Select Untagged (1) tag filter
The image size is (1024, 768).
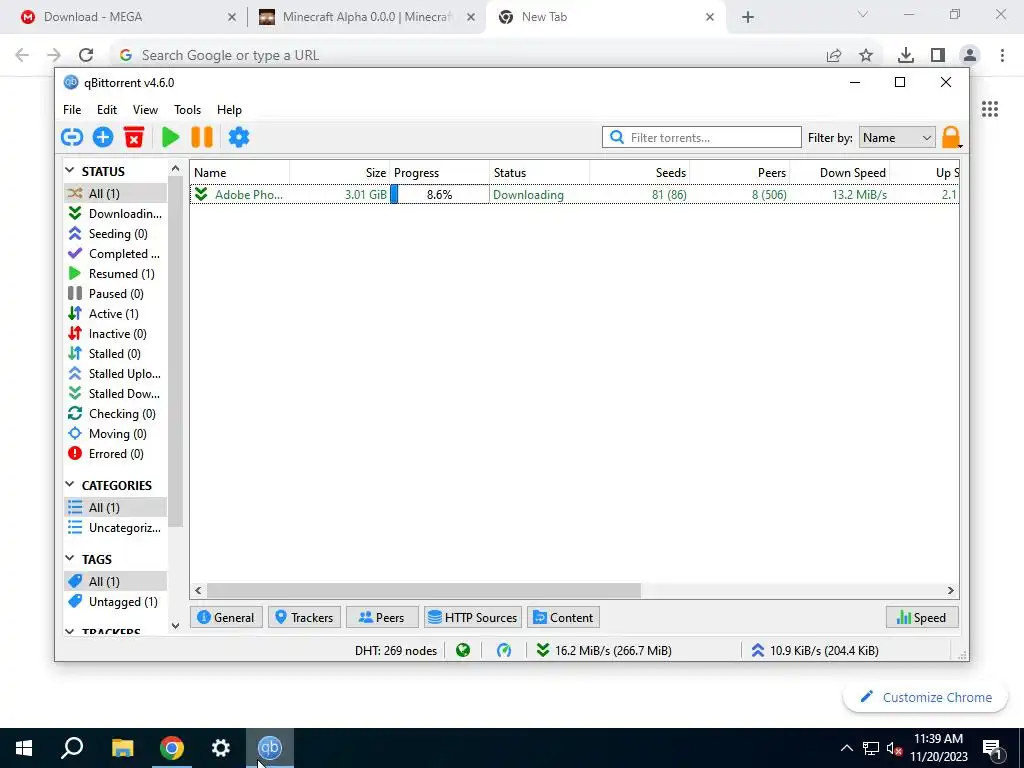click(x=116, y=601)
